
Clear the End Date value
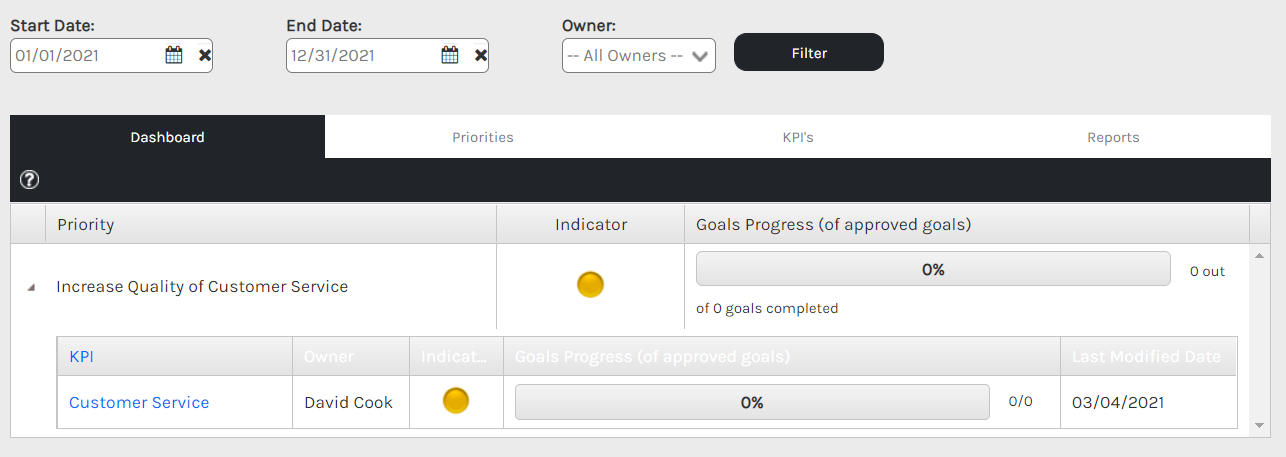point(481,56)
